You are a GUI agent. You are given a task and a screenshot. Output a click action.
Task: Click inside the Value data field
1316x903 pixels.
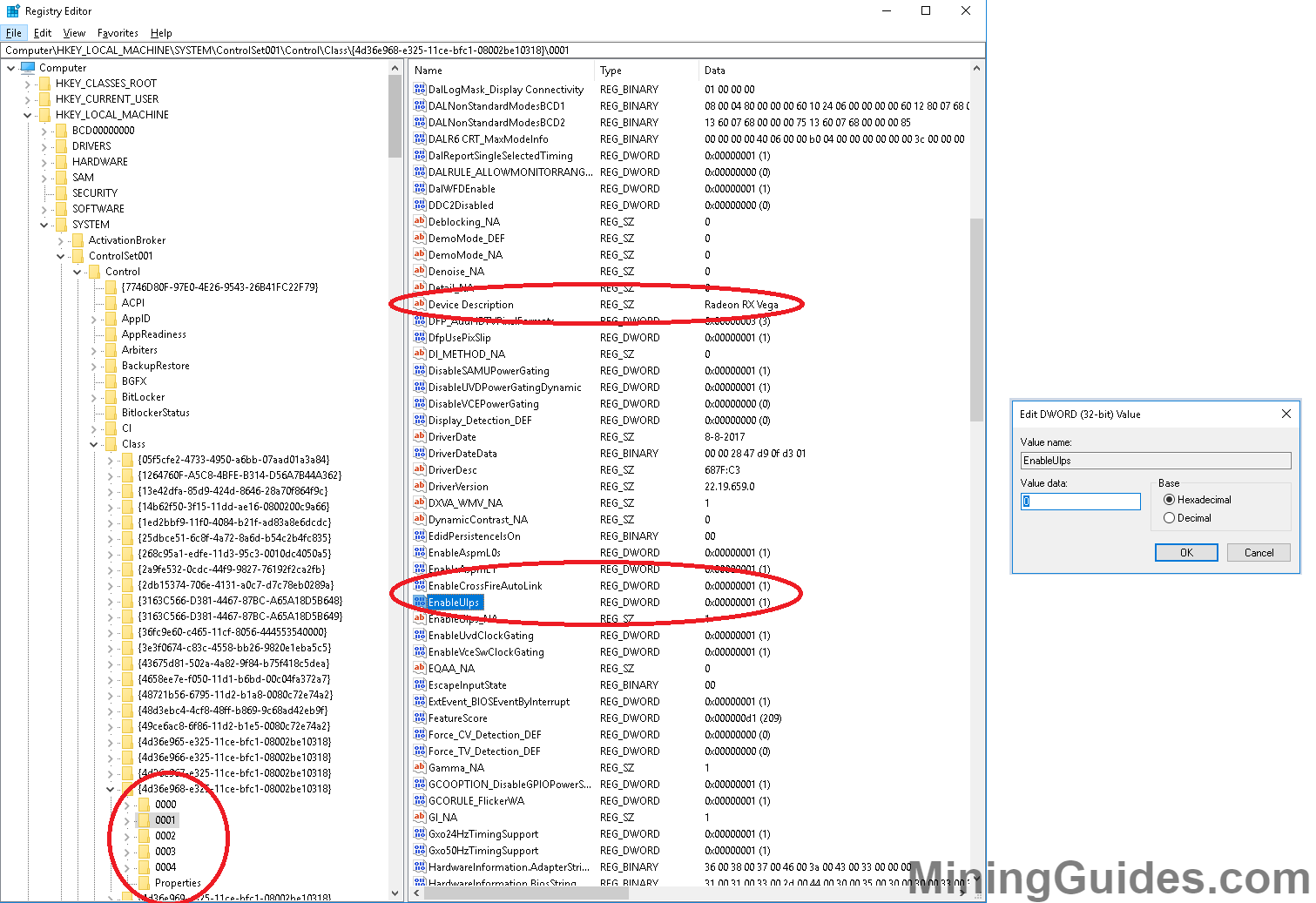(x=1080, y=501)
